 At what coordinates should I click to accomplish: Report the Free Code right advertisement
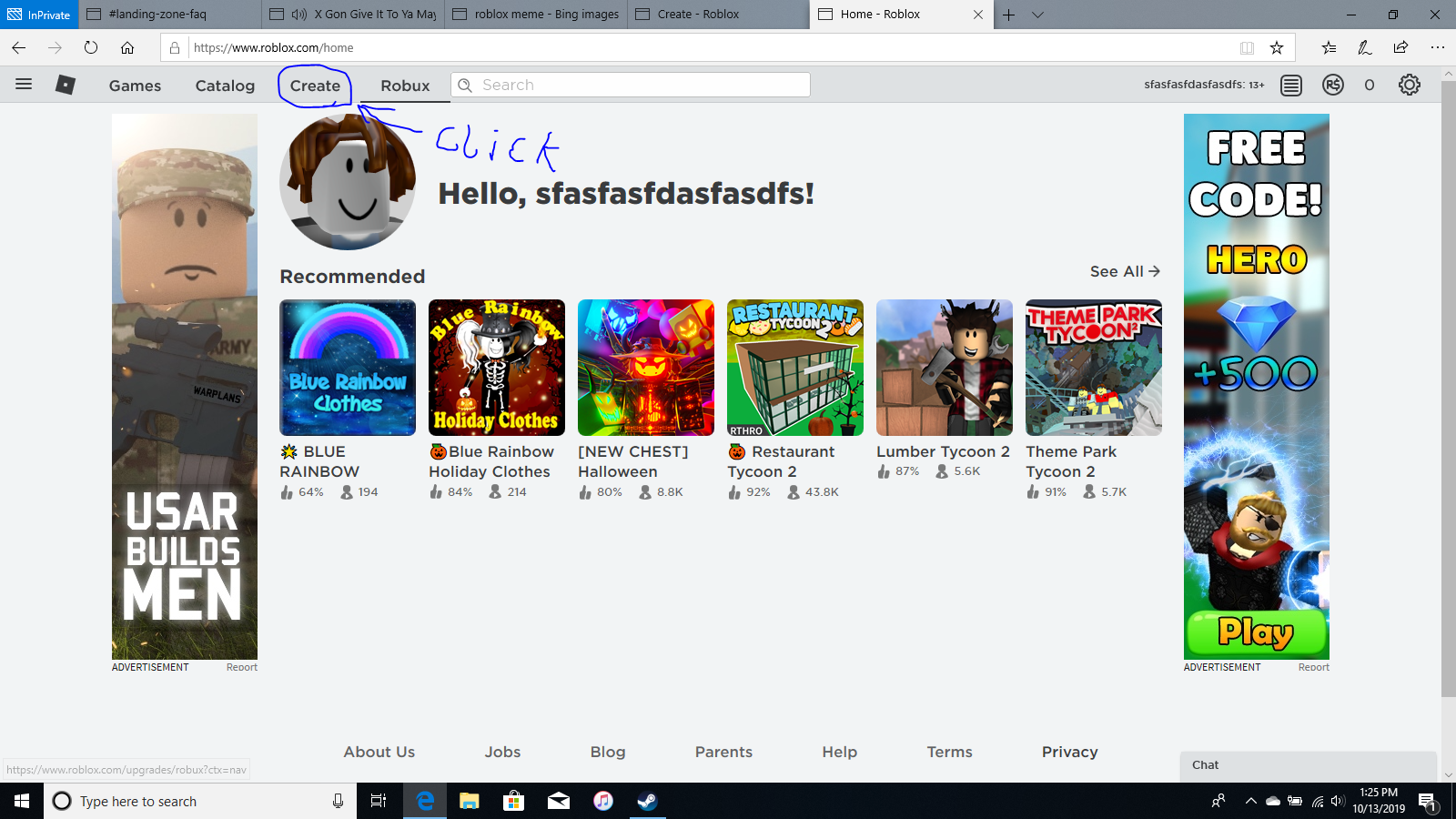click(1314, 667)
